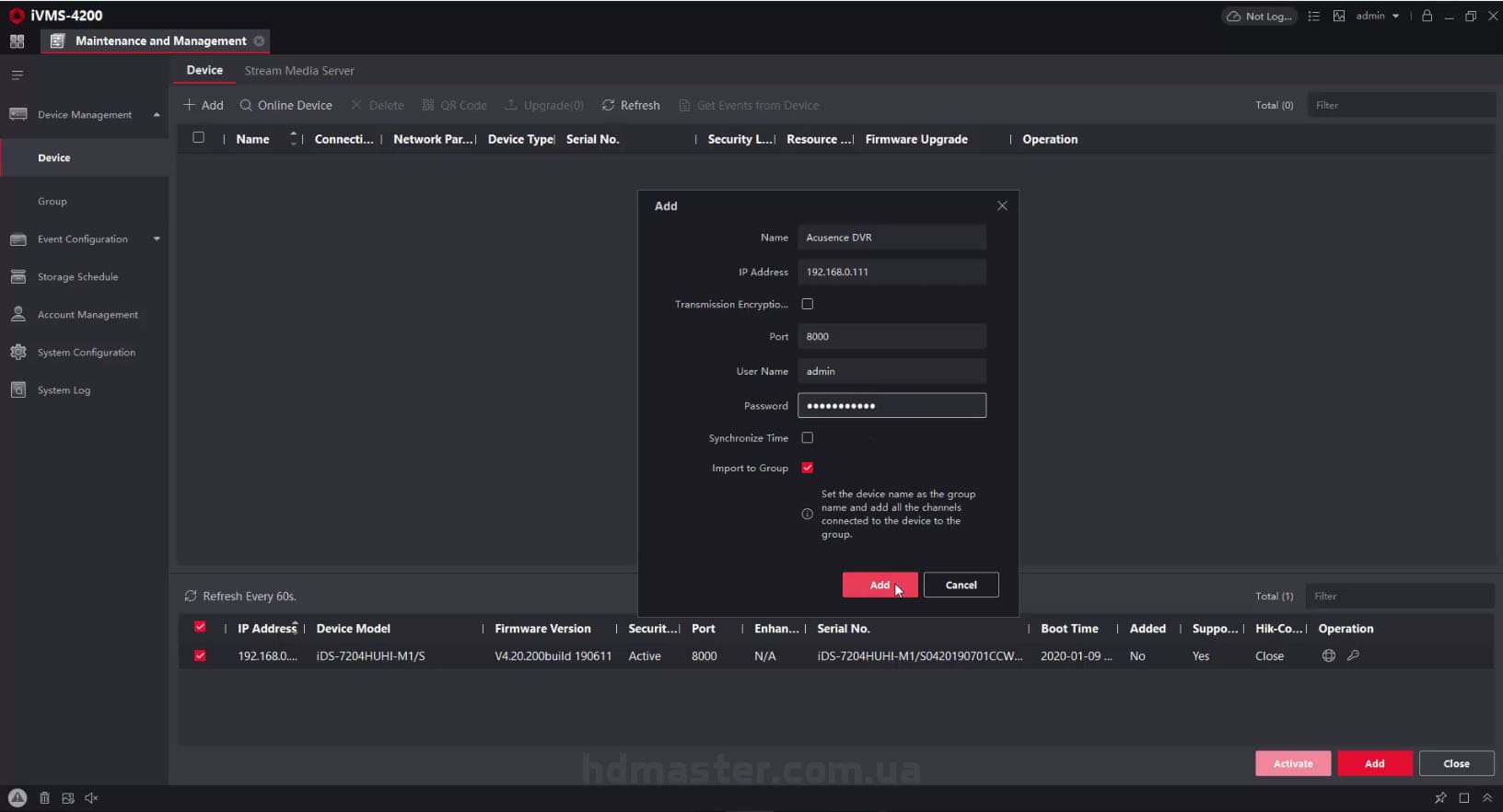Expand status panel with double-chevron icon
Screen dimensions: 1503x812
coord(1487,798)
